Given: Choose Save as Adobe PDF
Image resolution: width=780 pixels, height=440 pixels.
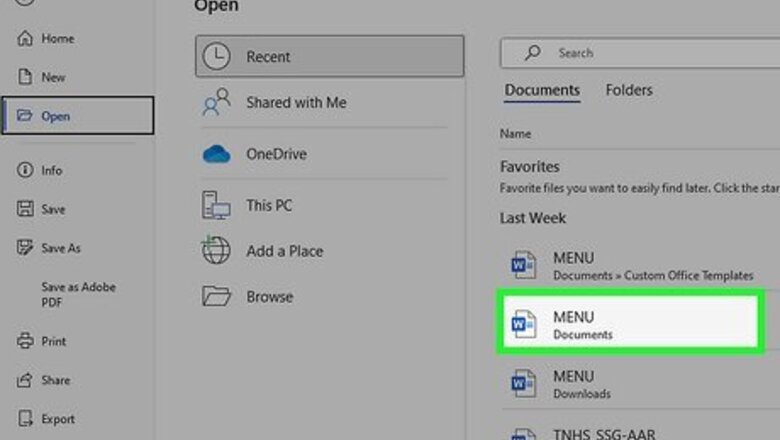Looking at the screenshot, I should pyautogui.click(x=78, y=294).
